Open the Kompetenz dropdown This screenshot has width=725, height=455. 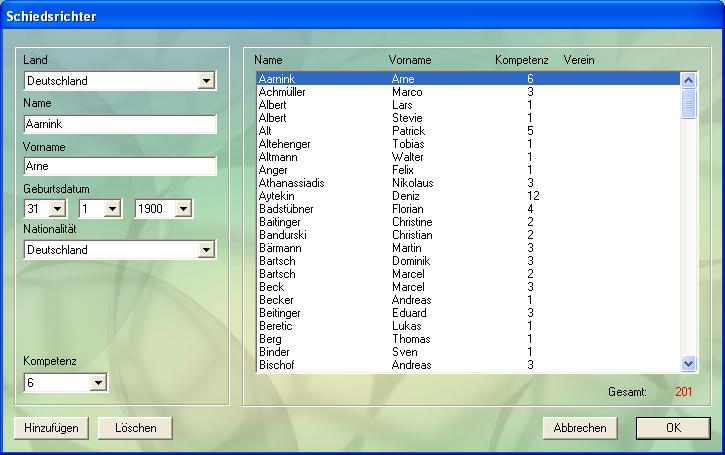[97, 382]
